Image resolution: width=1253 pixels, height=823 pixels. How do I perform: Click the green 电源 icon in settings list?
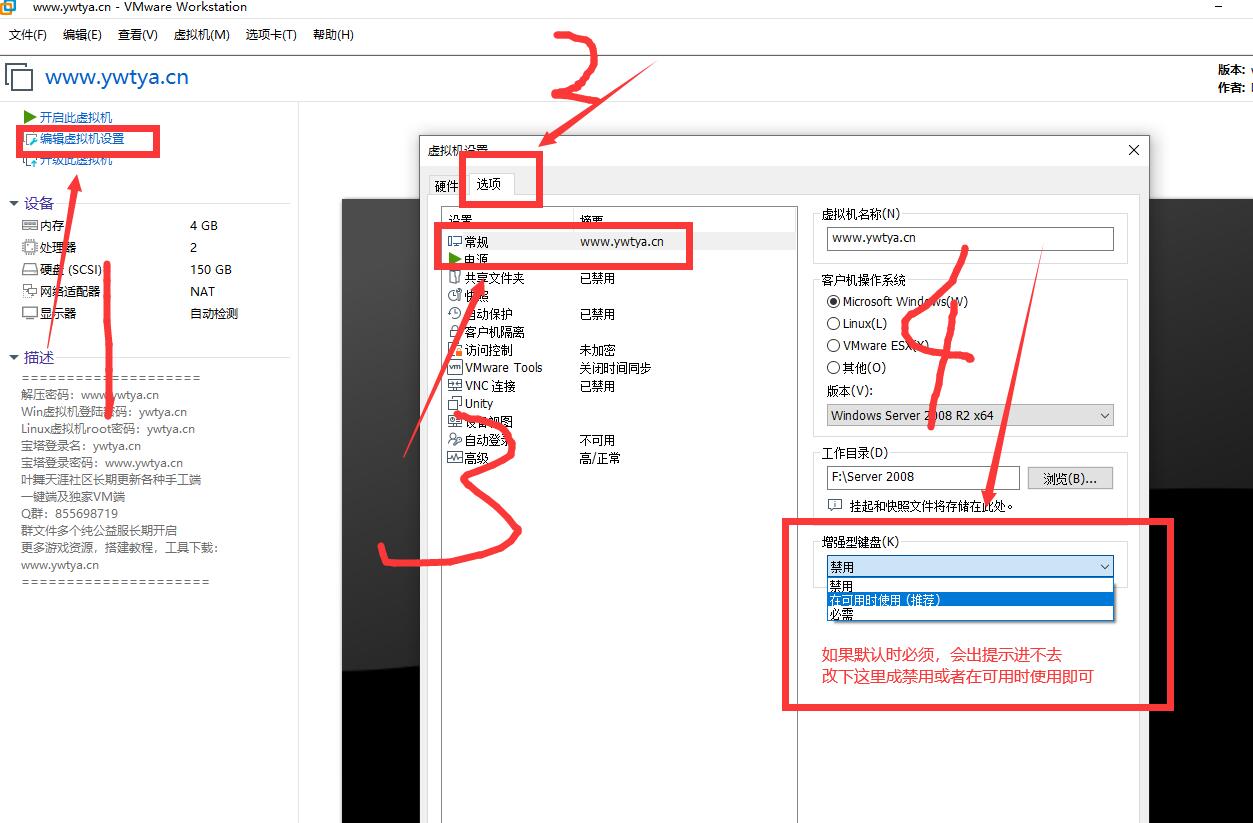tap(455, 259)
